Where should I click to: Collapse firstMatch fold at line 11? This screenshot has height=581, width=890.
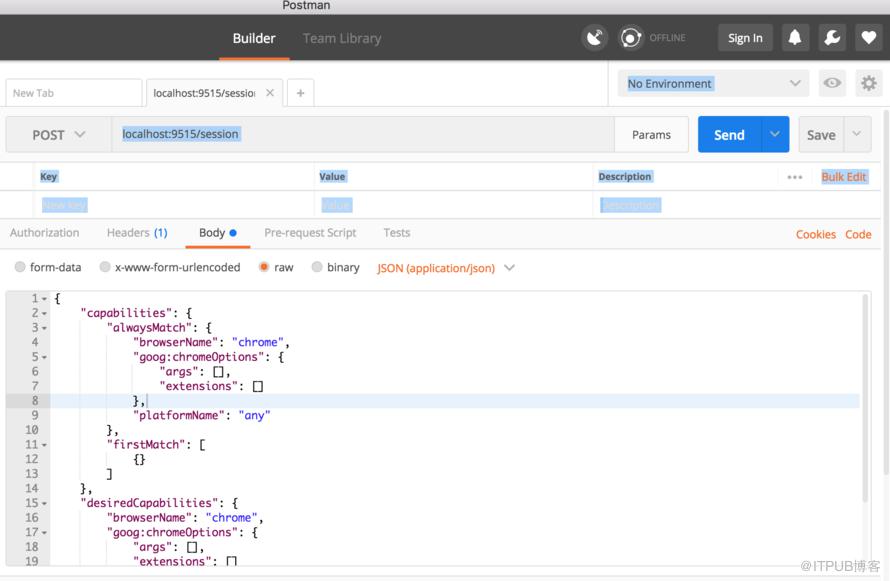point(44,445)
